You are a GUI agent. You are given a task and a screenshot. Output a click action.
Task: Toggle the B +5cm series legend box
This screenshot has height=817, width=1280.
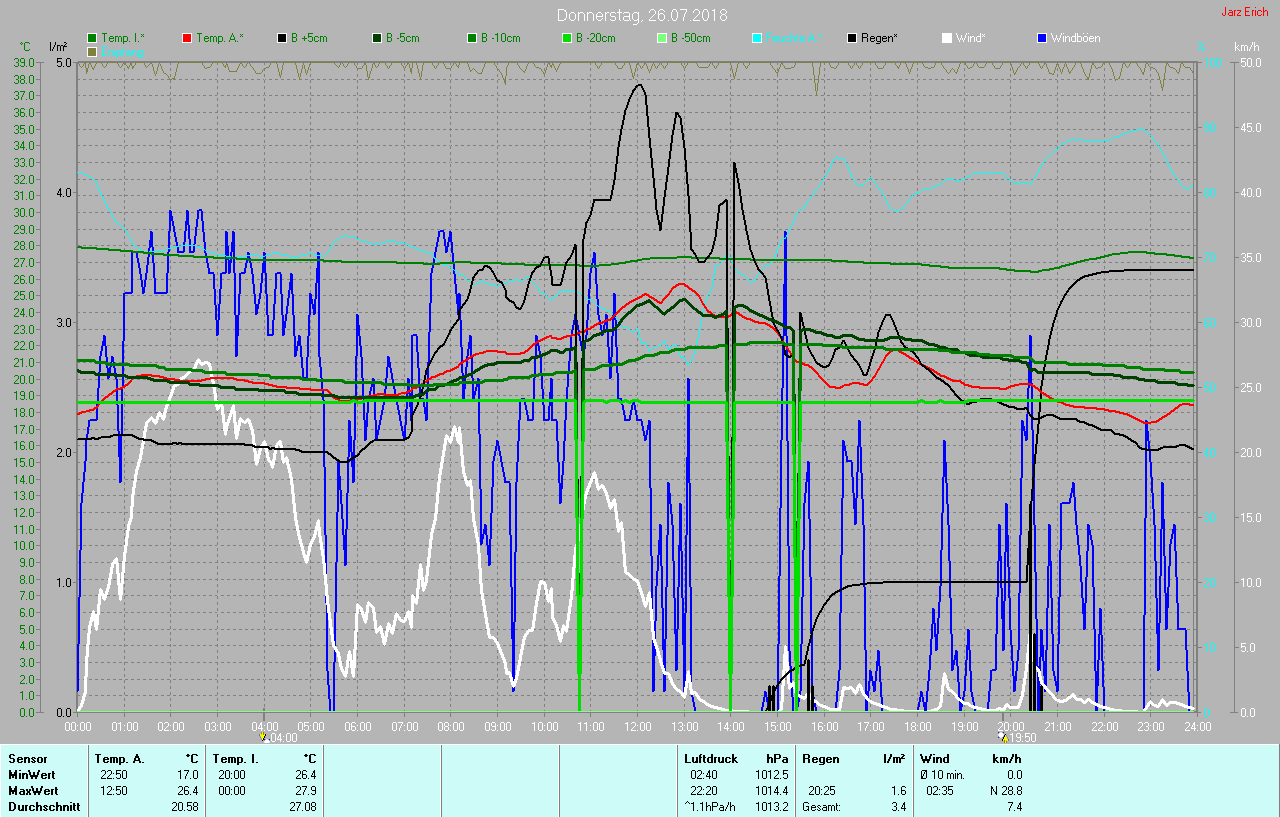point(283,38)
